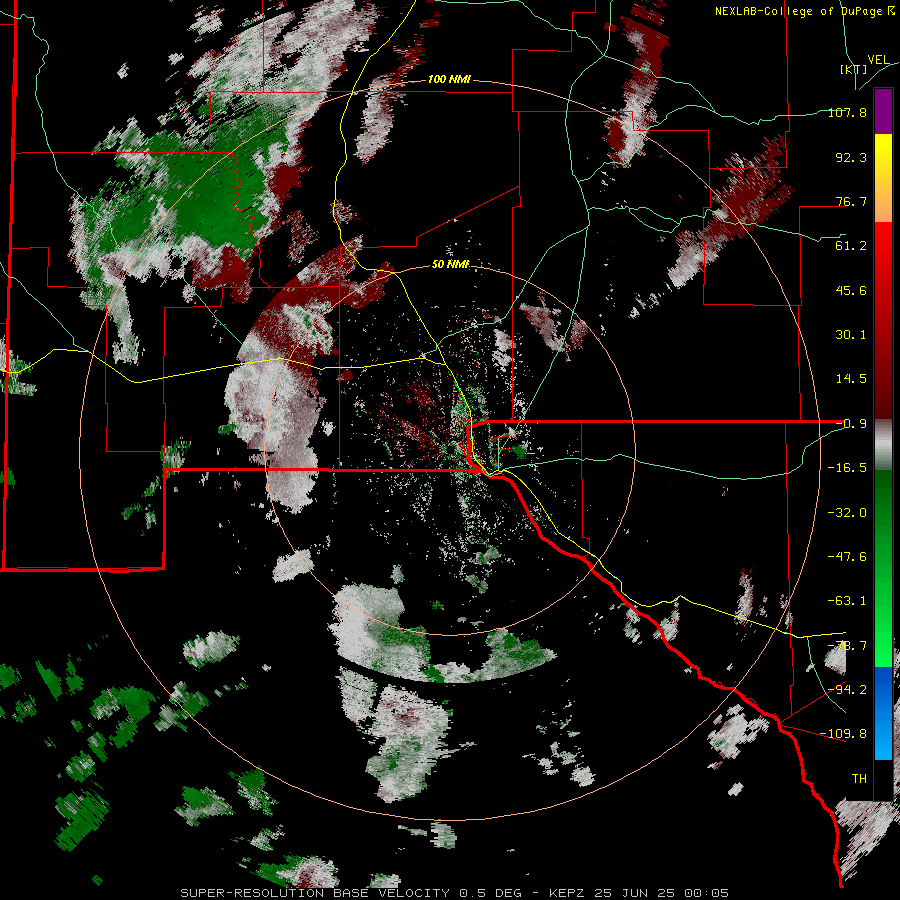The height and width of the screenshot is (900, 900).
Task: Click the 45.6 velocity scale value
Action: point(851,290)
